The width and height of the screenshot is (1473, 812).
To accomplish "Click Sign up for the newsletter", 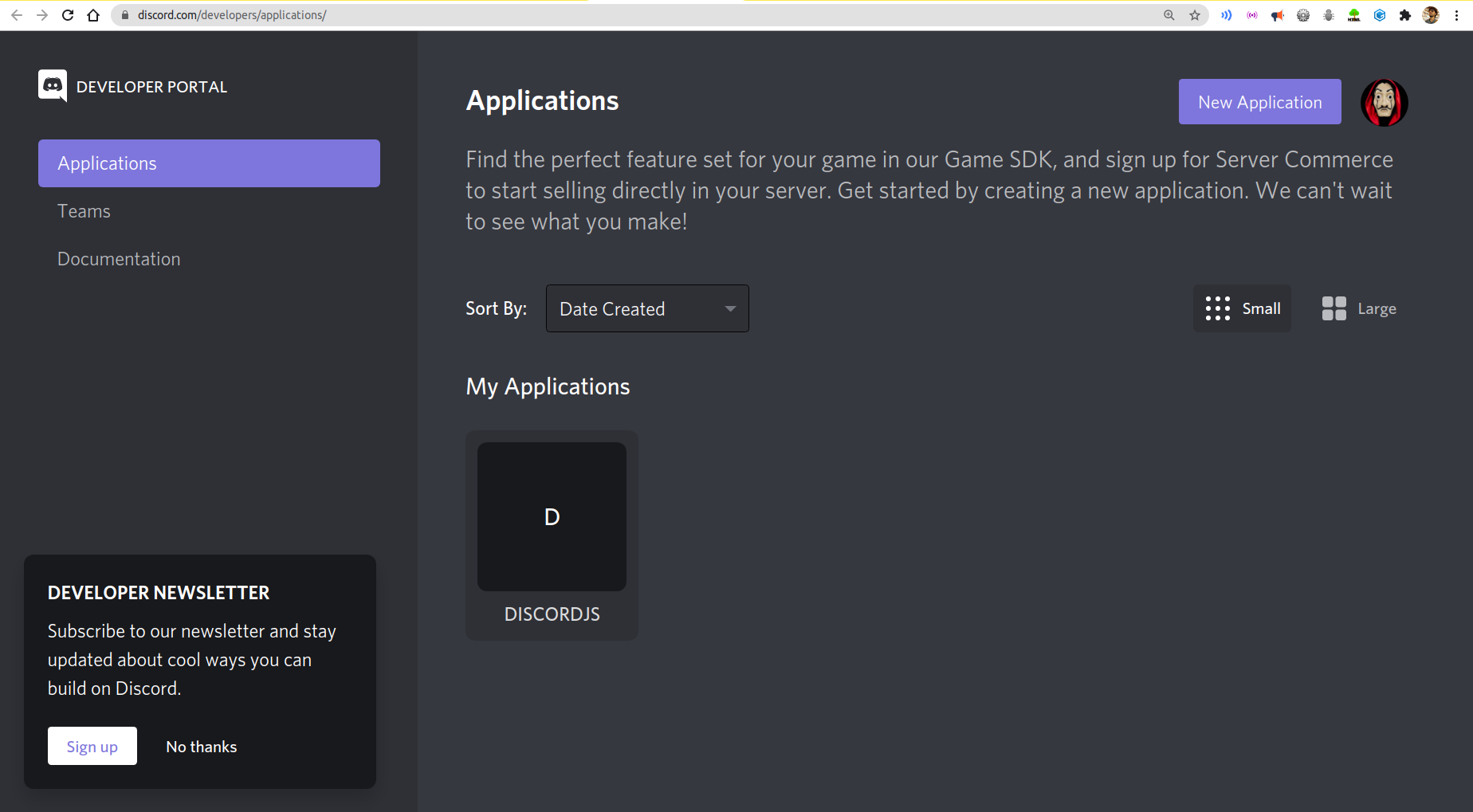I will coord(92,746).
